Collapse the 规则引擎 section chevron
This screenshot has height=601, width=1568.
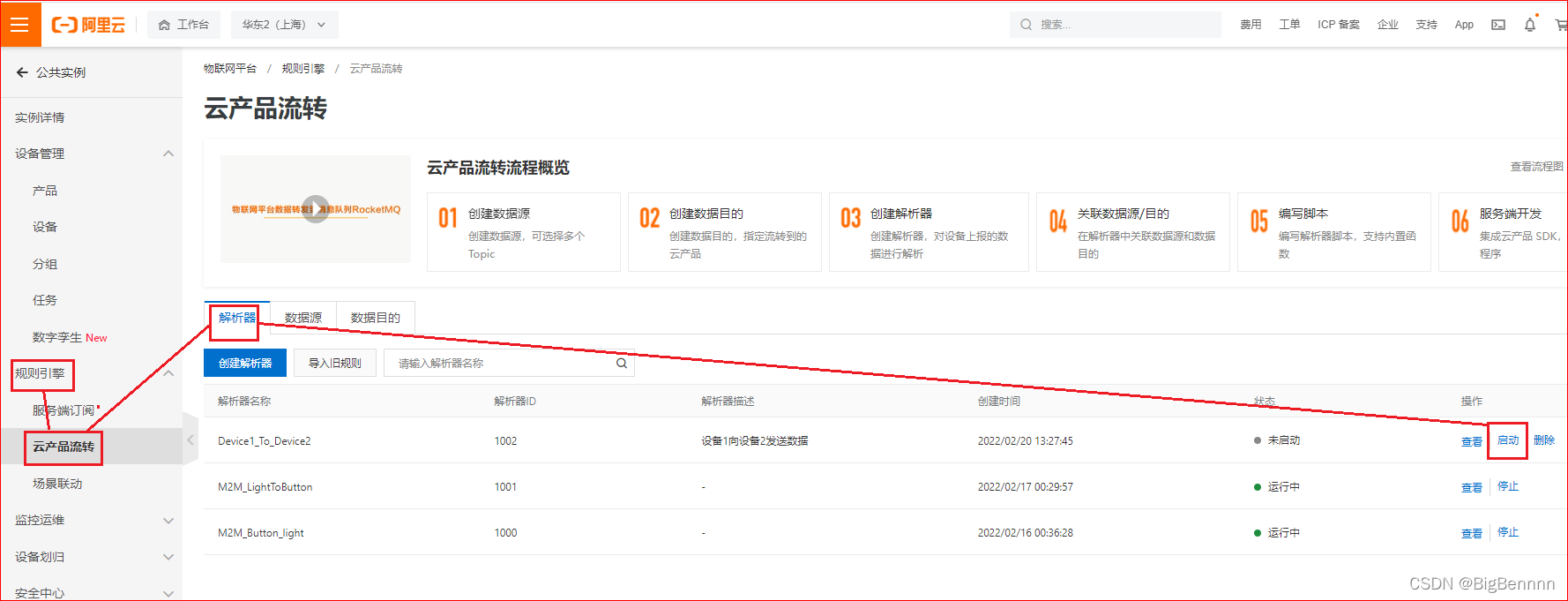coord(168,373)
